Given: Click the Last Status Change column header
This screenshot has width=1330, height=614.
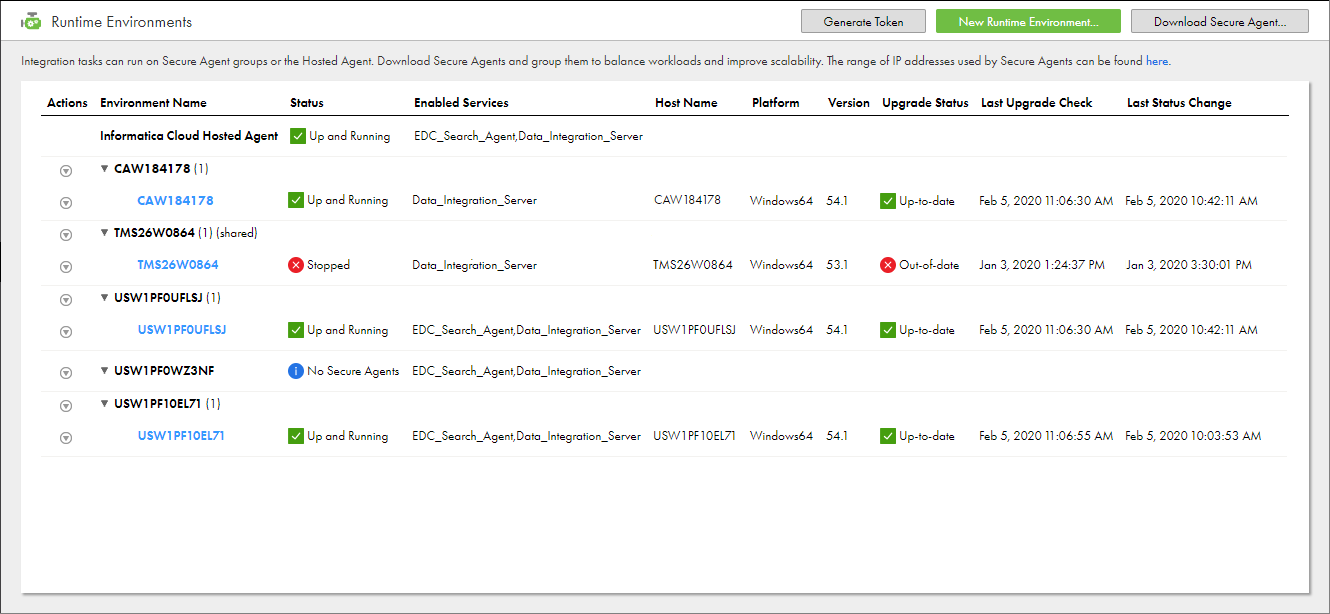Looking at the screenshot, I should (x=1179, y=103).
